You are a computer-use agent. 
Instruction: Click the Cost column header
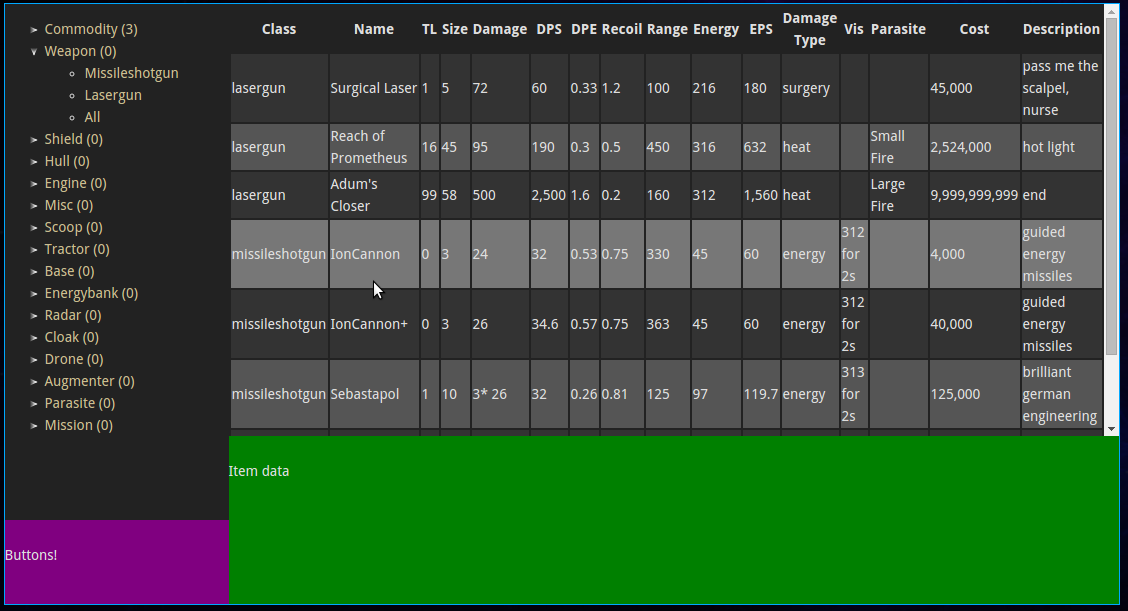tap(974, 29)
